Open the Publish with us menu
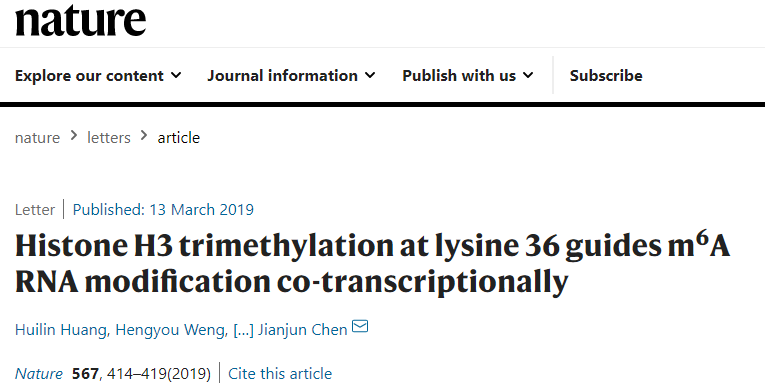Viewport: 765px width, 390px height. (x=467, y=76)
